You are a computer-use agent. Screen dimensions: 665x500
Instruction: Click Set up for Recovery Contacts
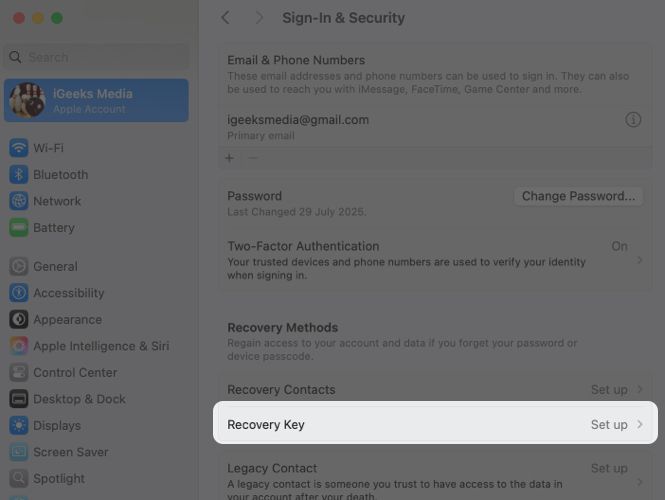609,390
